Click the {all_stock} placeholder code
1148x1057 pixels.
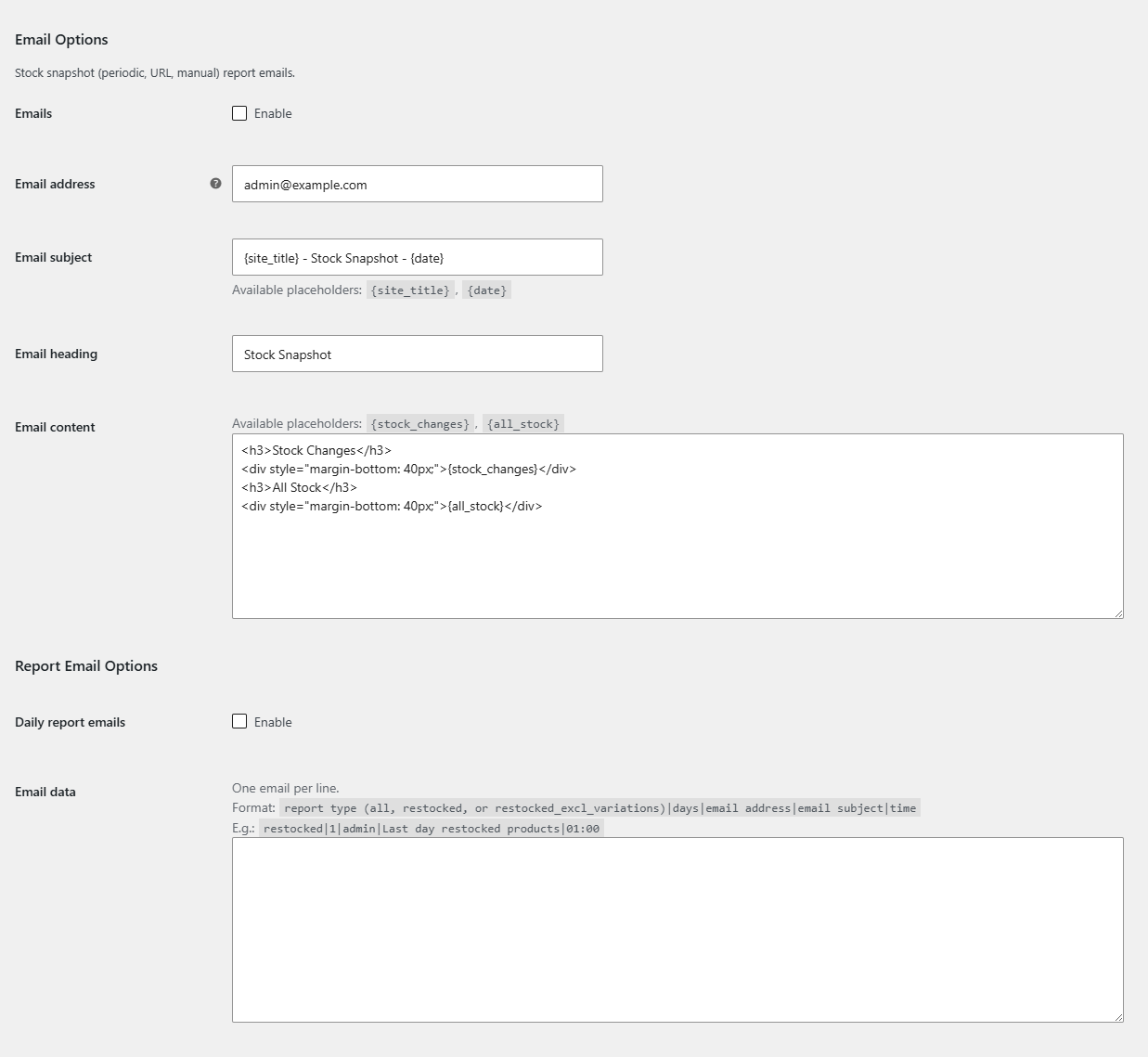[x=523, y=424]
